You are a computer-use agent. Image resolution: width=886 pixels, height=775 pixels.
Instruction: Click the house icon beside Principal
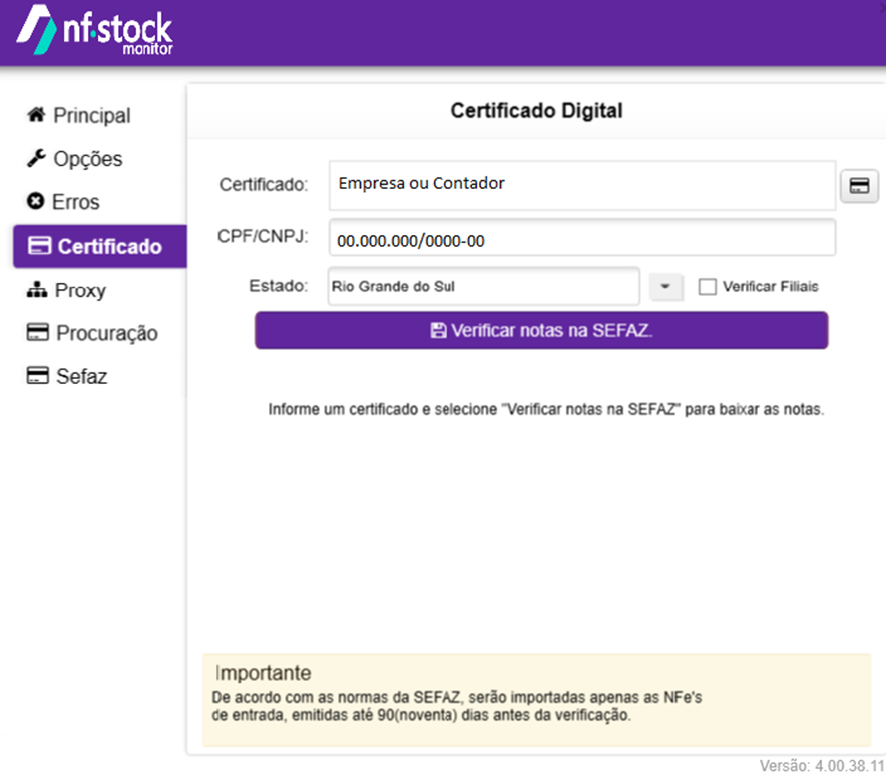pos(36,115)
